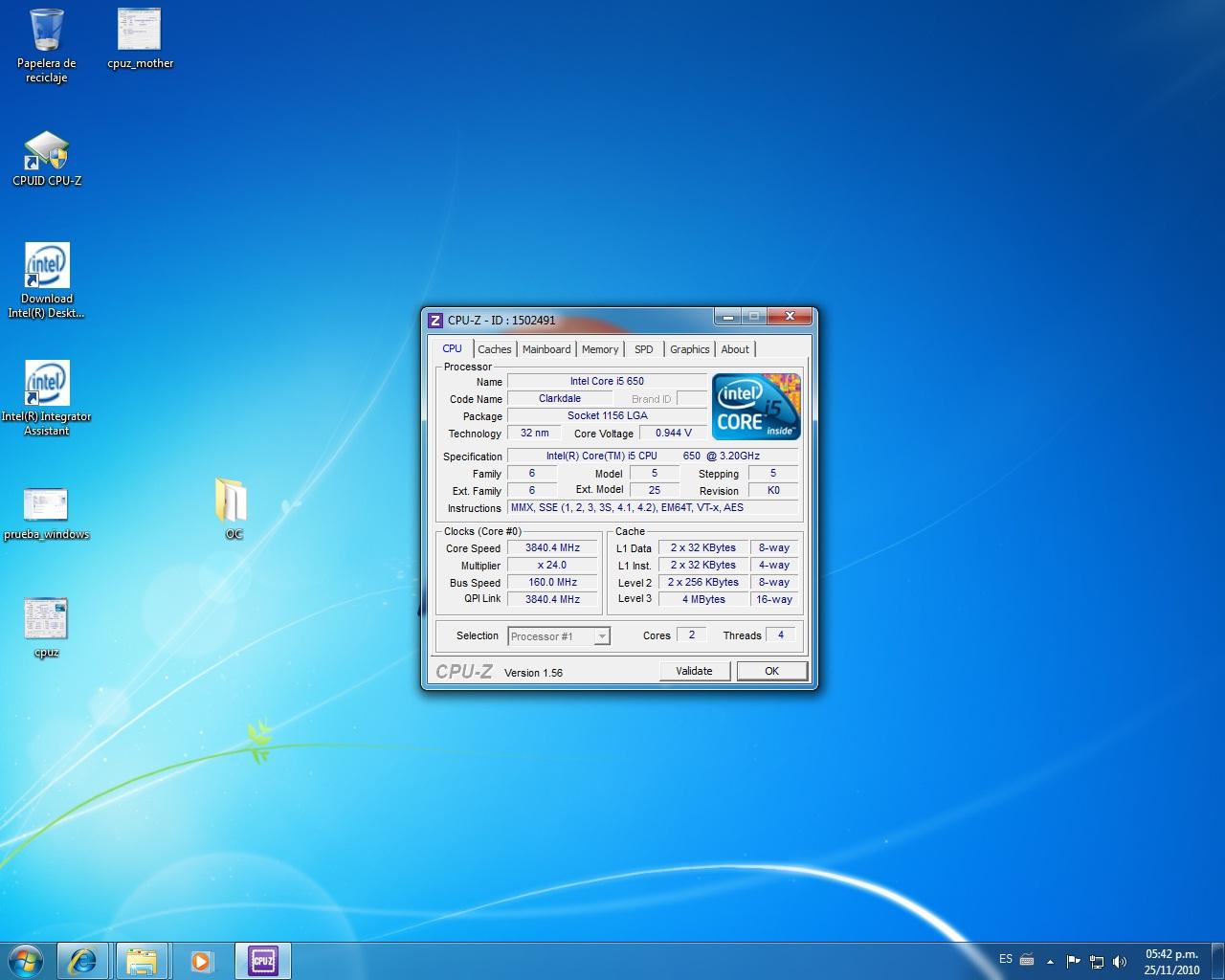This screenshot has width=1225, height=980.
Task: Launch Internet Explorer from taskbar
Action: point(83,961)
